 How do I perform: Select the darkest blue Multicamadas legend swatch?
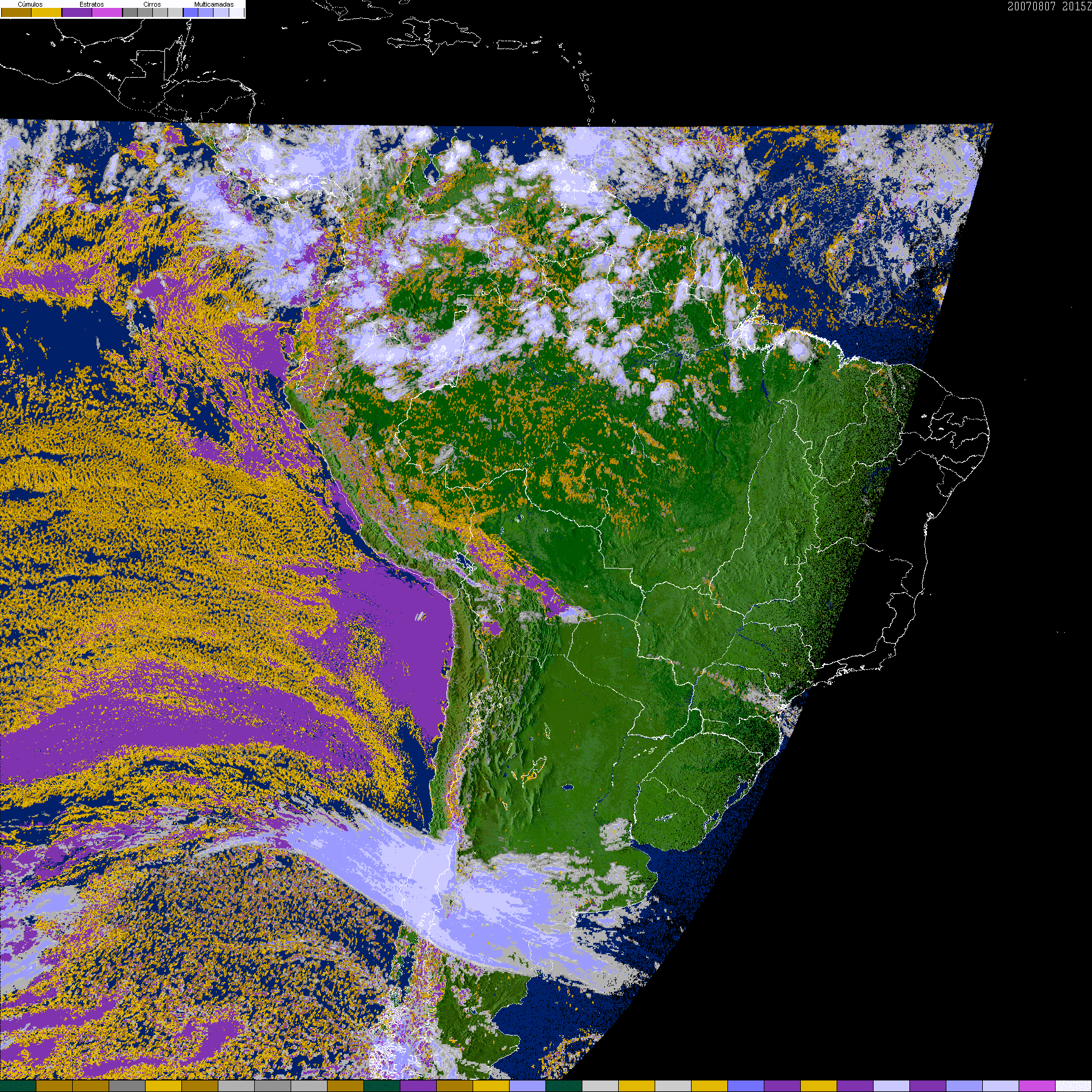point(190,12)
